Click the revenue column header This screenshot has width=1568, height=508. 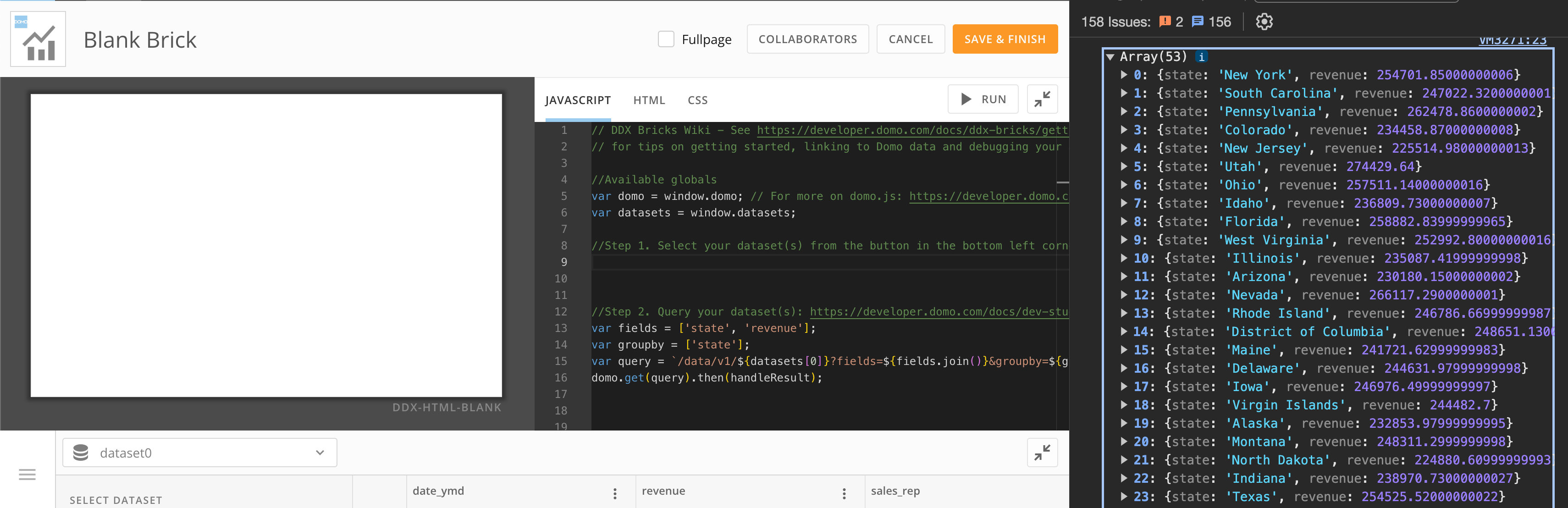point(663,491)
